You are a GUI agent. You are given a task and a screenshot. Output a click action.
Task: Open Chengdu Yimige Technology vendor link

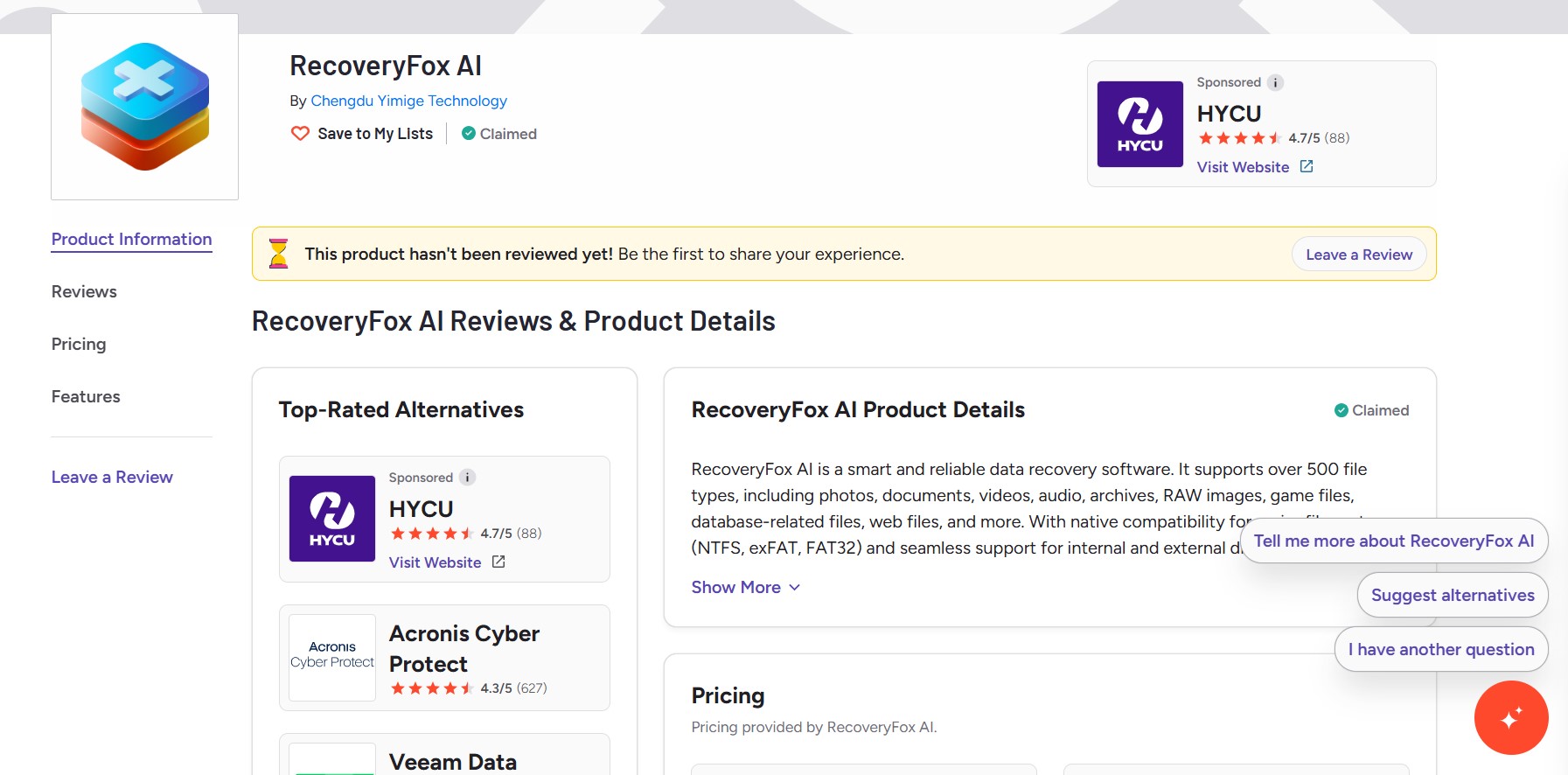408,101
